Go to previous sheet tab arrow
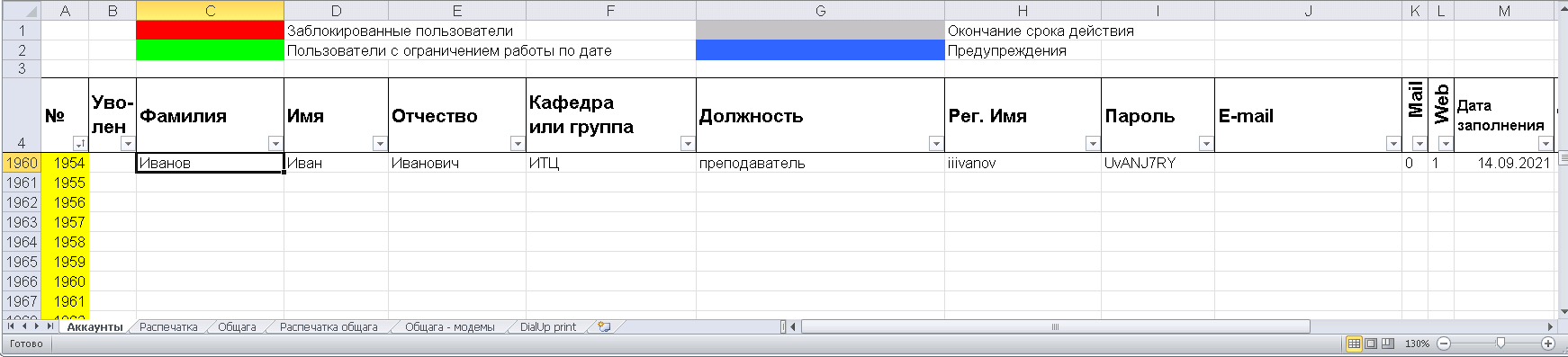1568x357 pixels. click(23, 326)
